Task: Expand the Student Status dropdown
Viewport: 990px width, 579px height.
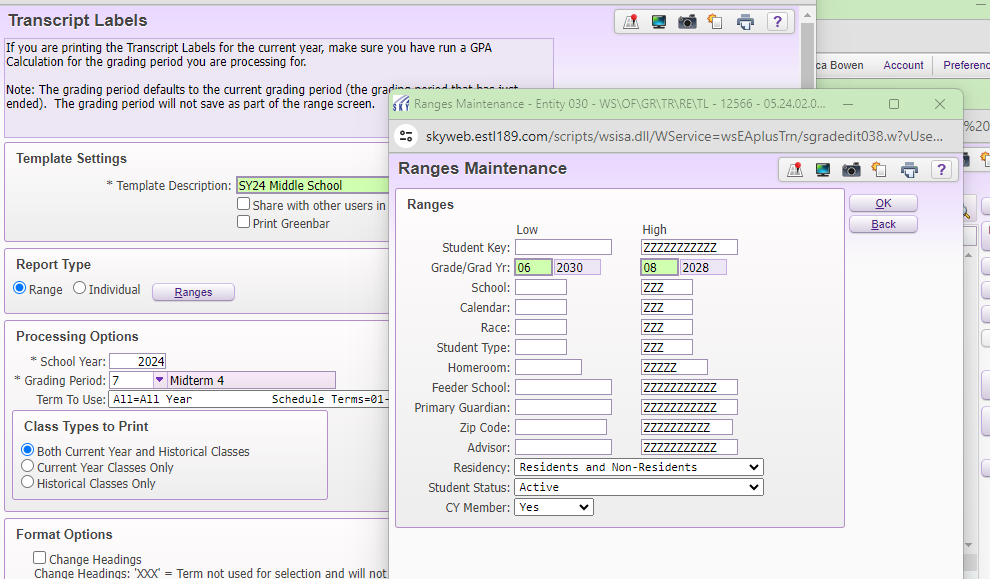Action: (639, 487)
